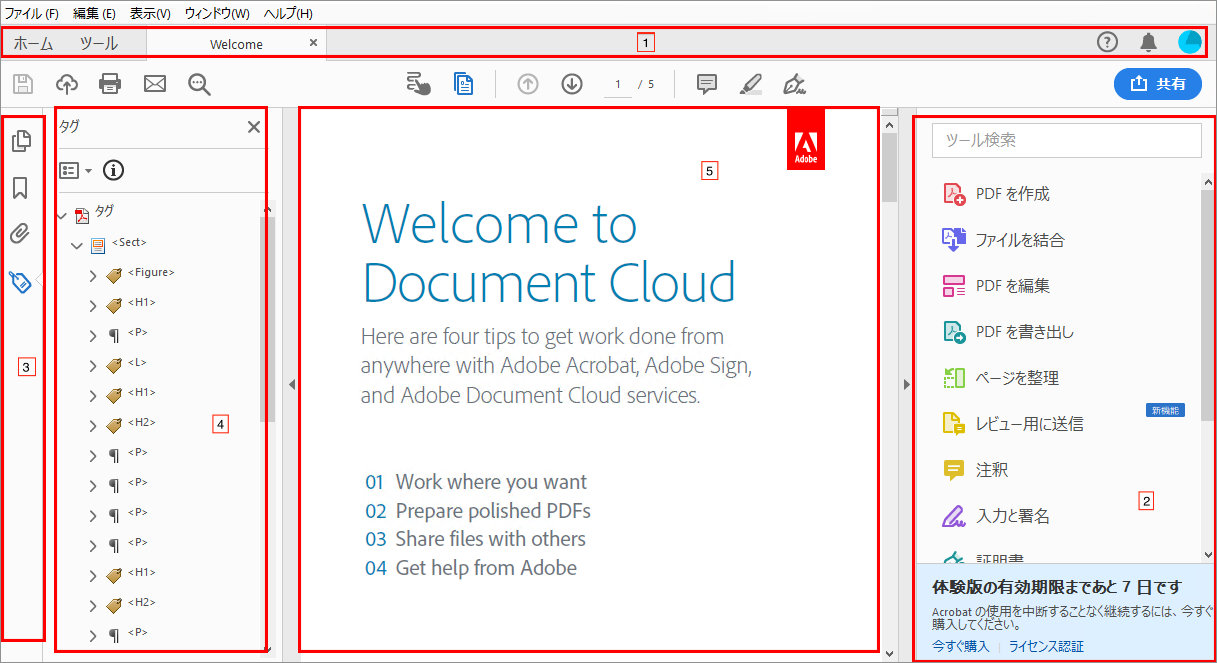Add a sticky note comment
The height and width of the screenshot is (663, 1217).
(707, 84)
